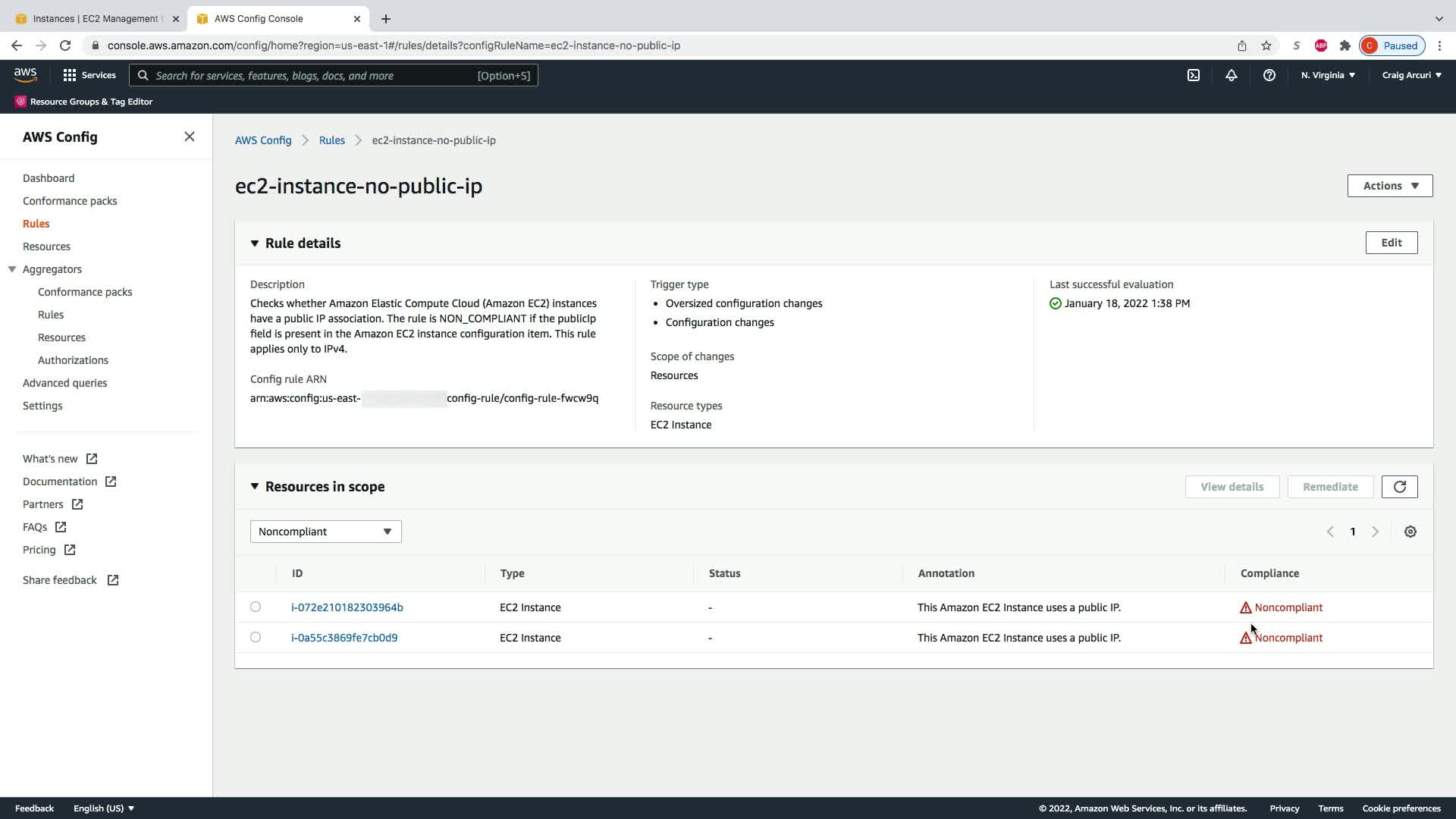Open the Noncompliant filter dropdown

point(325,532)
